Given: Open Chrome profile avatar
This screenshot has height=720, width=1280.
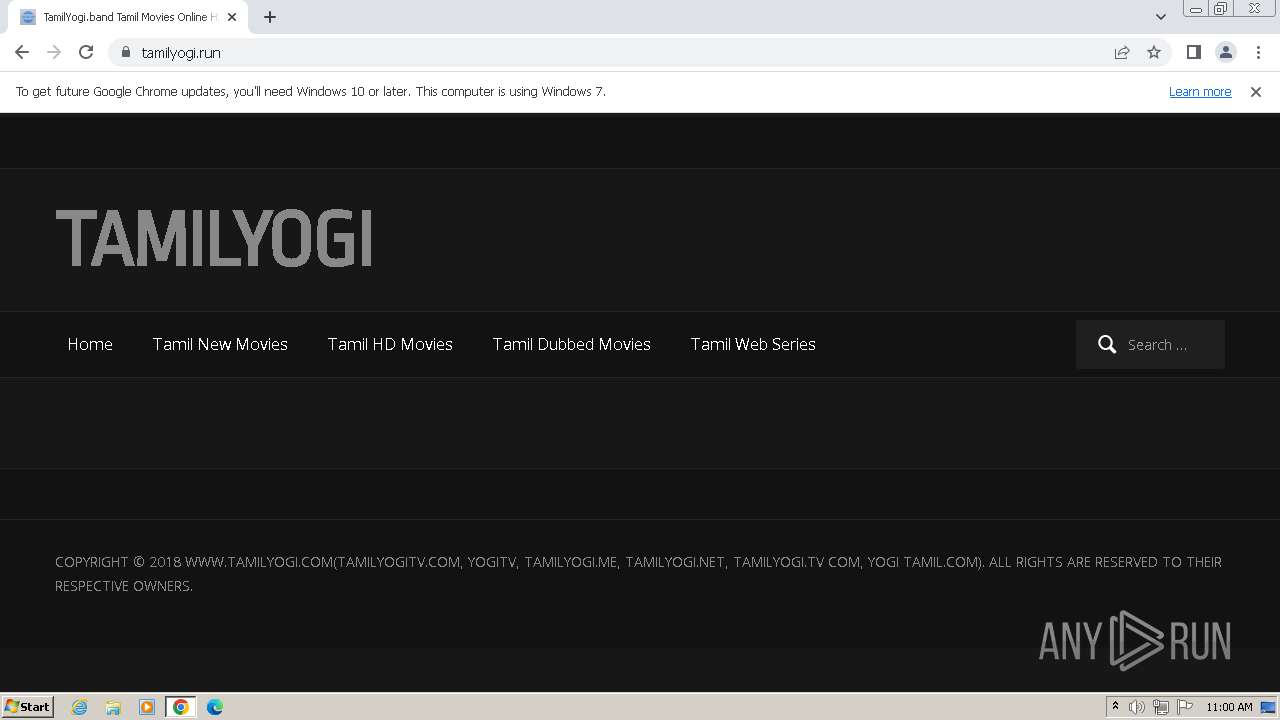Looking at the screenshot, I should (1225, 52).
